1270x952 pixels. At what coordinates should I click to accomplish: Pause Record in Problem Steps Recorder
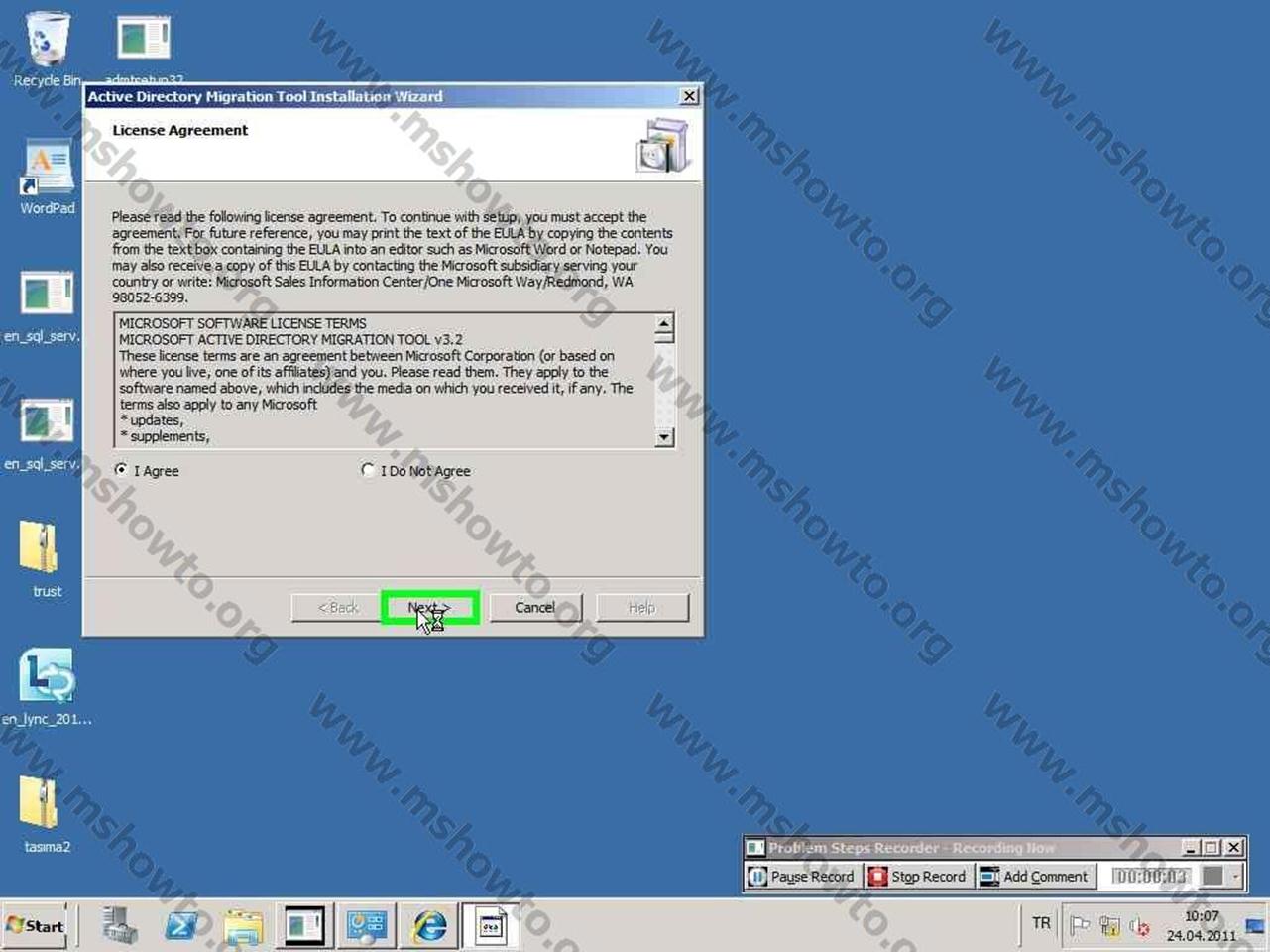pyautogui.click(x=802, y=876)
